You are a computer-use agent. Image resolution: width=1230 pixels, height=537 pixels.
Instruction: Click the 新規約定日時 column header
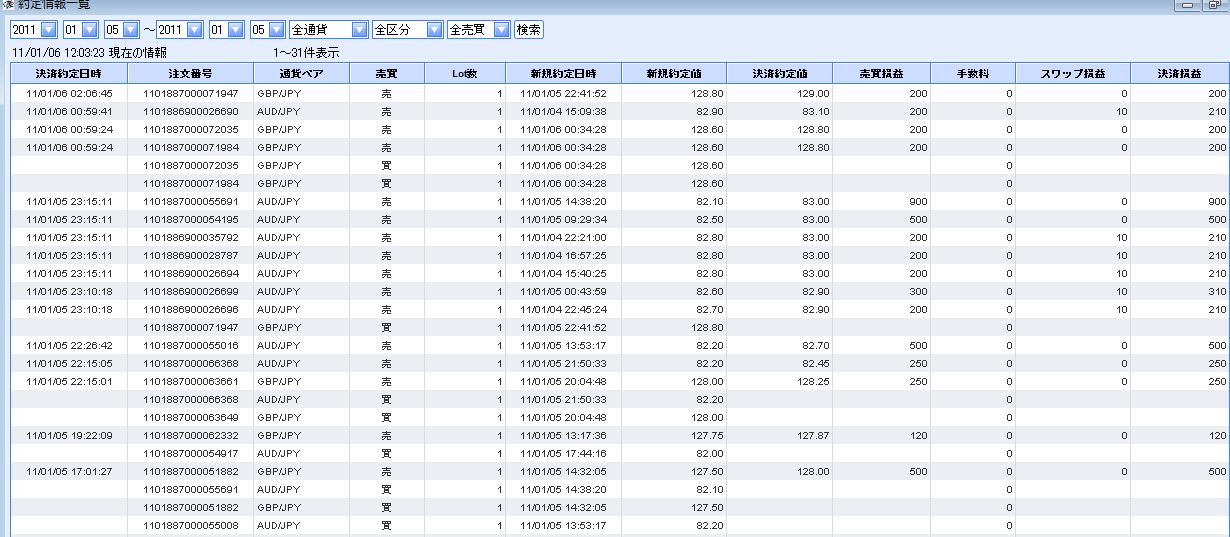click(563, 74)
